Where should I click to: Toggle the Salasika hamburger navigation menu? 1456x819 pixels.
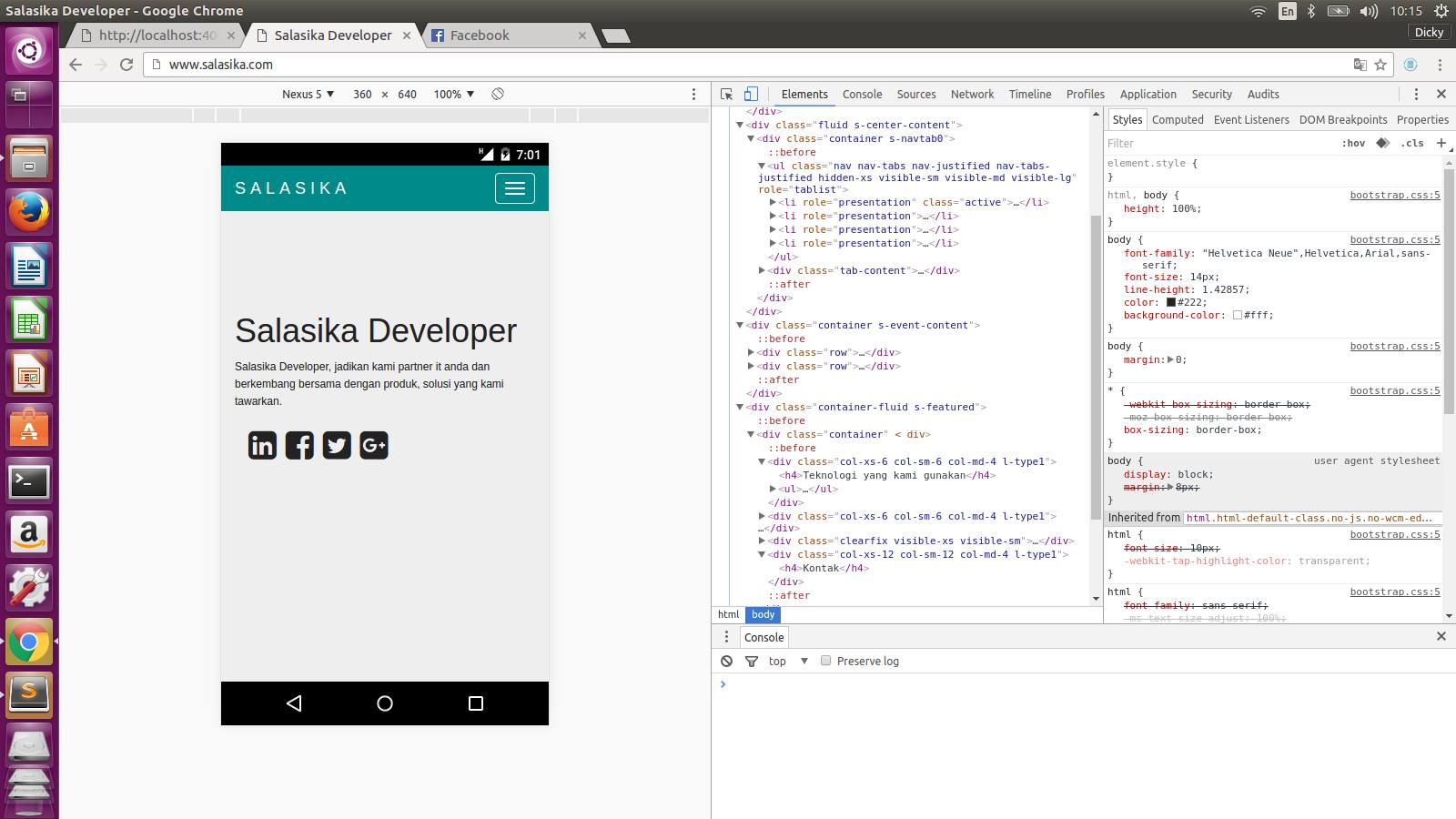[515, 188]
